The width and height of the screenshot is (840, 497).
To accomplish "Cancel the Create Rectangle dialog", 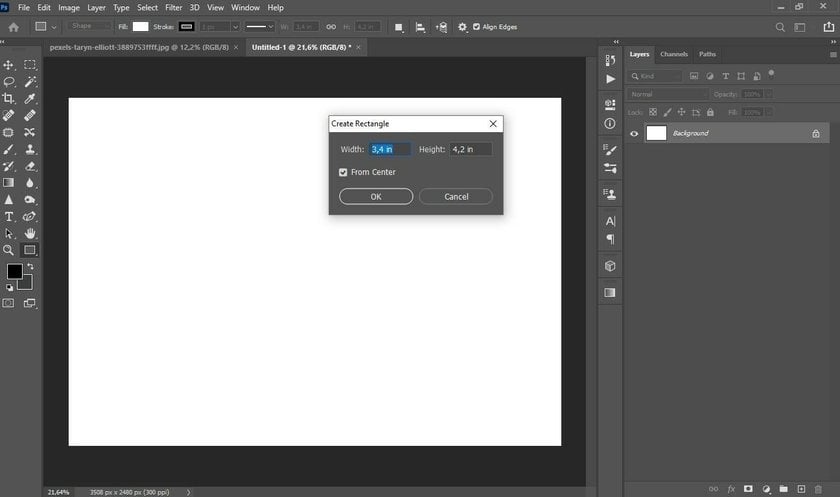I will [456, 197].
